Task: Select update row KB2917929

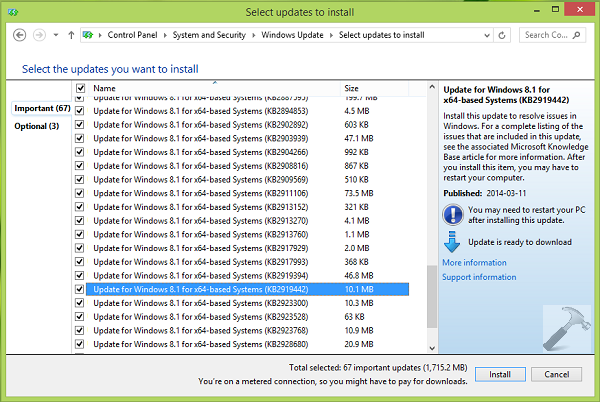Action: click(247, 249)
